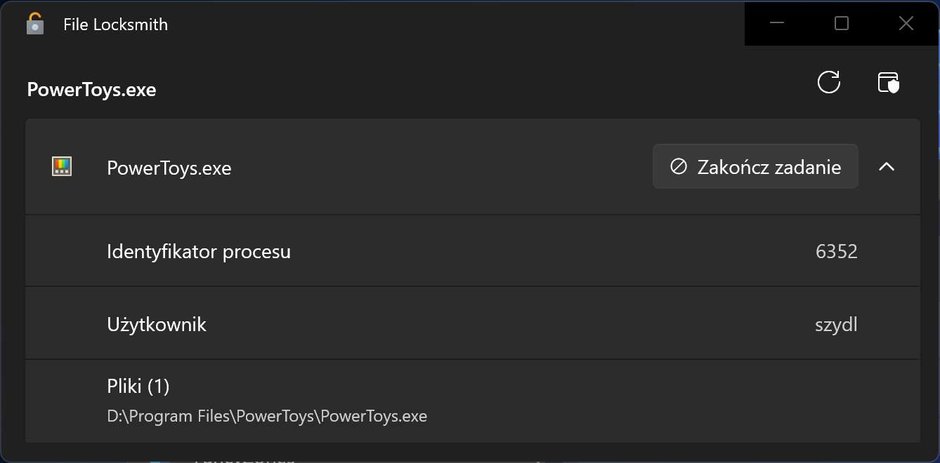940x463 pixels.
Task: Select the Identyfikator procesu row label
Action: coord(198,251)
